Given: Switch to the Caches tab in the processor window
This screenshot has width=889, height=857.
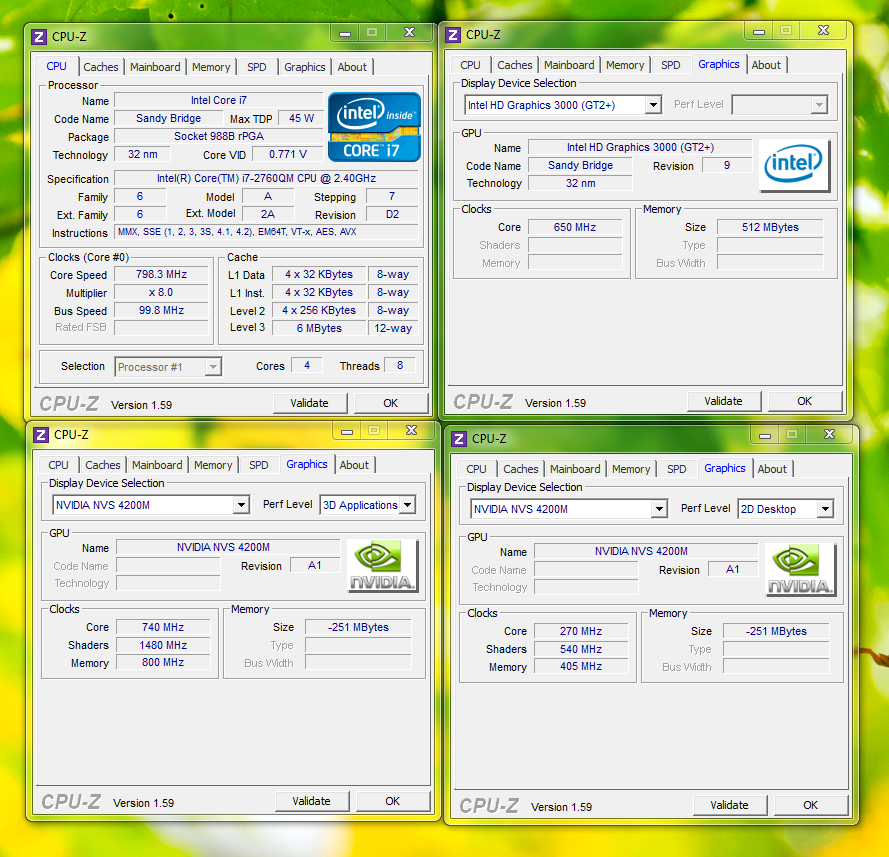Looking at the screenshot, I should [101, 67].
